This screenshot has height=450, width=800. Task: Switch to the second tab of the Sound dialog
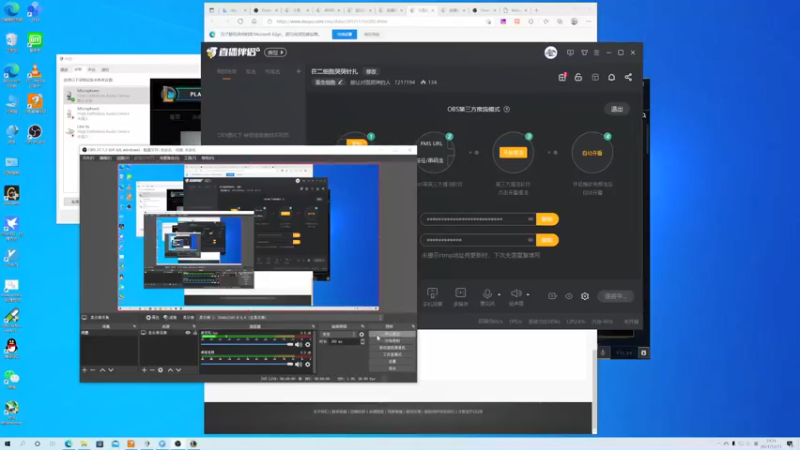(x=78, y=69)
